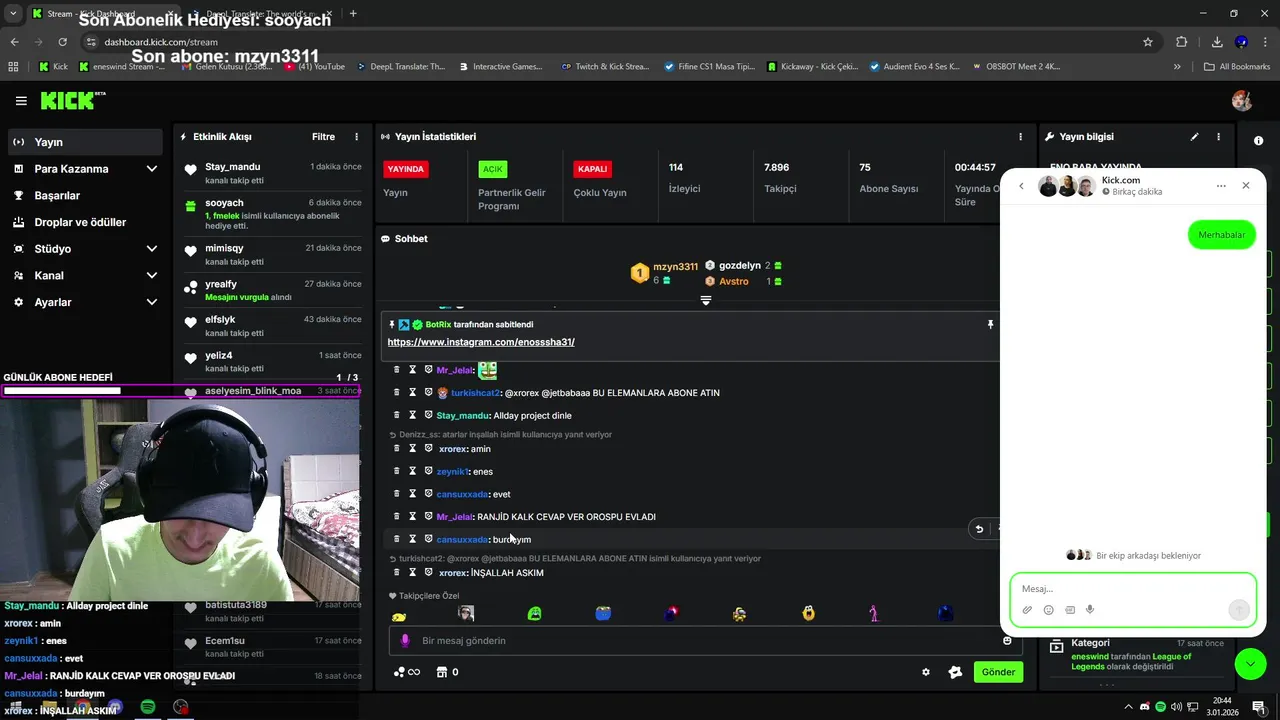This screenshot has width=1280, height=720.
Task: Open three-dot menu of Etkinlik Akışı panel
Action: [357, 137]
